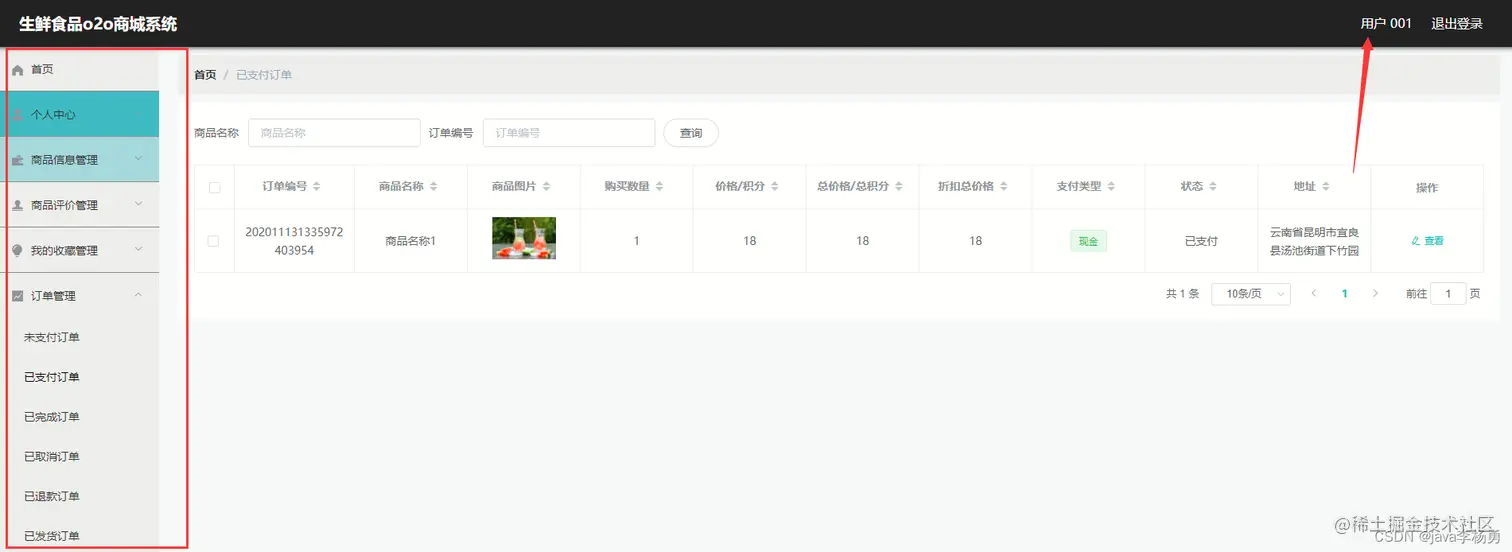Select 已支付订单 in the sidebar

52,377
